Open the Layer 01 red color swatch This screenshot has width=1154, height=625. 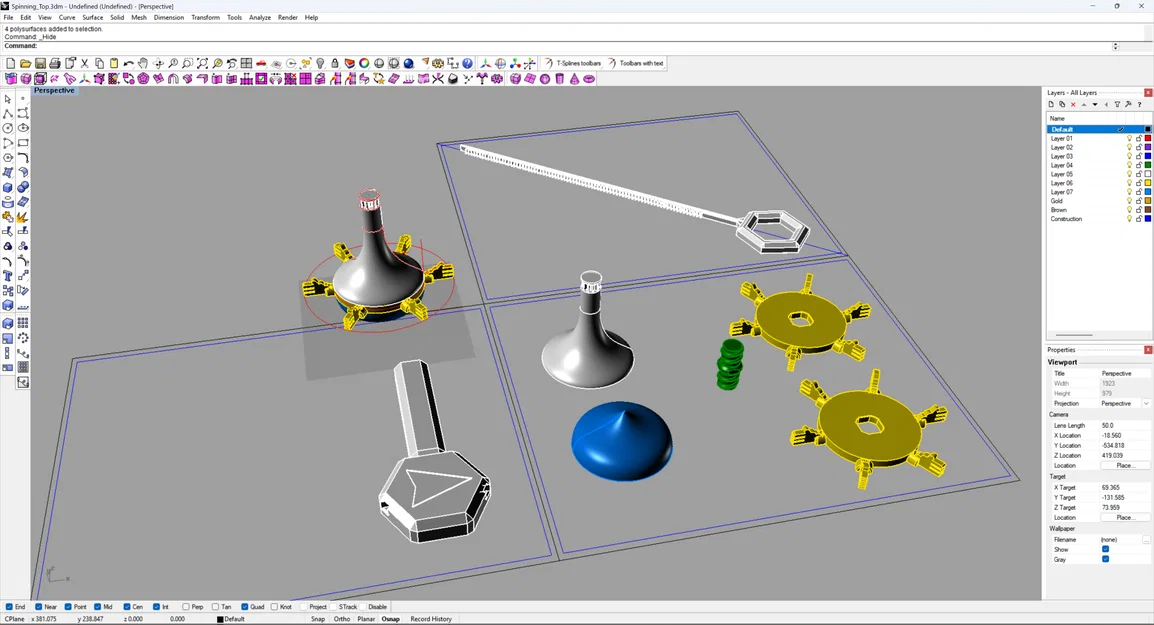(1147, 138)
